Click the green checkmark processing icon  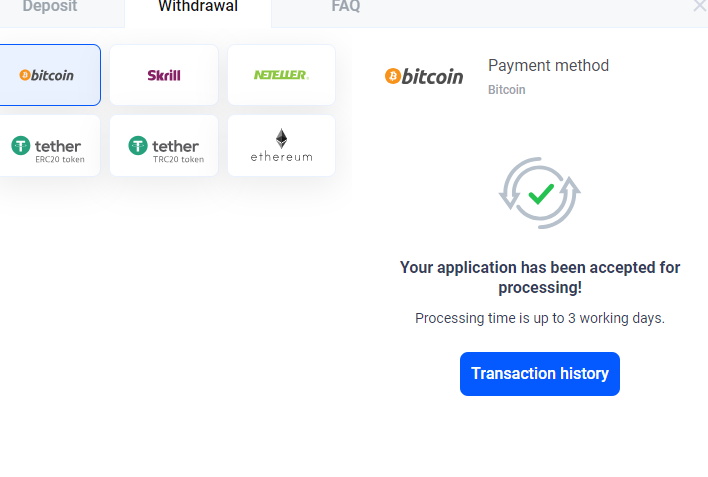click(x=540, y=192)
